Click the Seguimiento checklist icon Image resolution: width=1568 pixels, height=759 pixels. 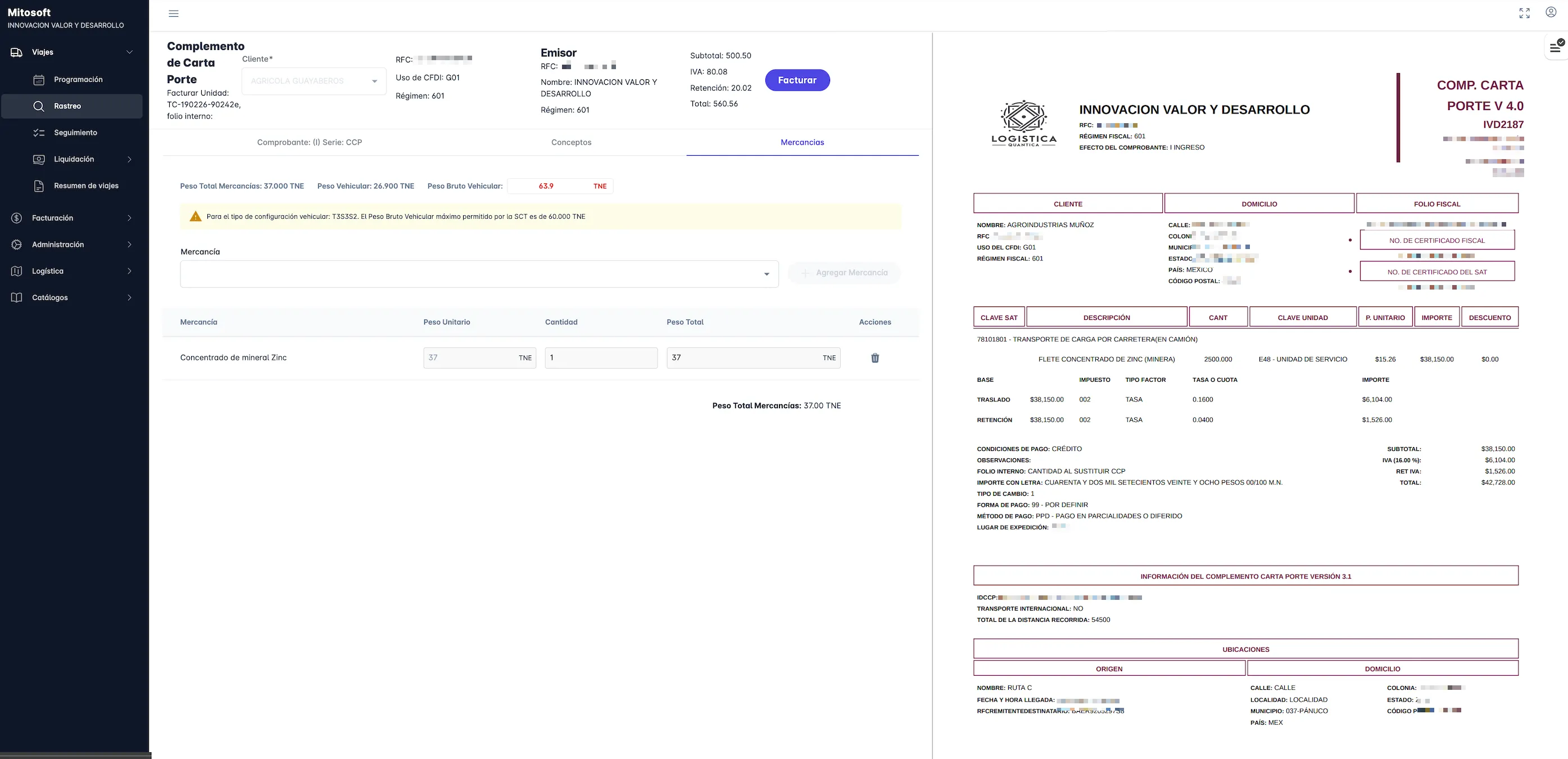click(39, 133)
